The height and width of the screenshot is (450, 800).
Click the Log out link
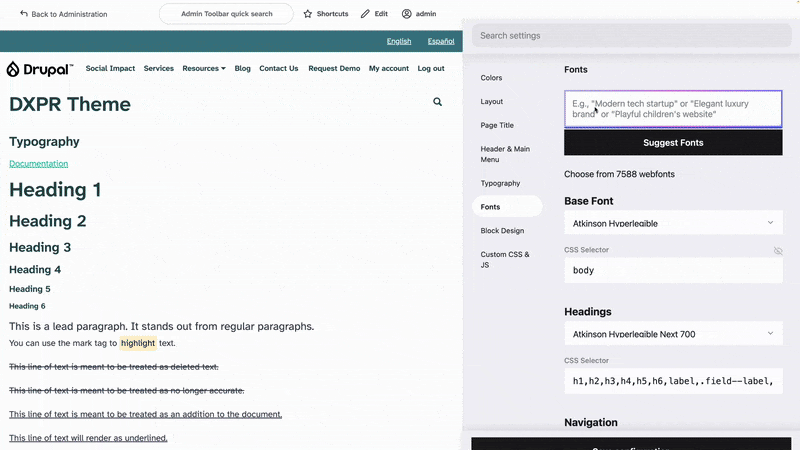[x=431, y=68]
